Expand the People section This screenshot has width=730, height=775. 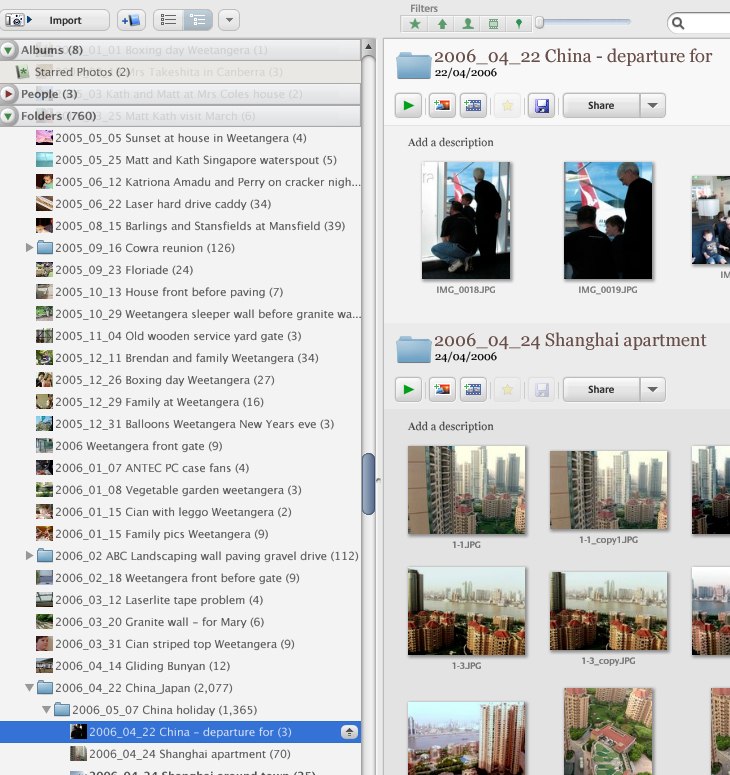9,94
